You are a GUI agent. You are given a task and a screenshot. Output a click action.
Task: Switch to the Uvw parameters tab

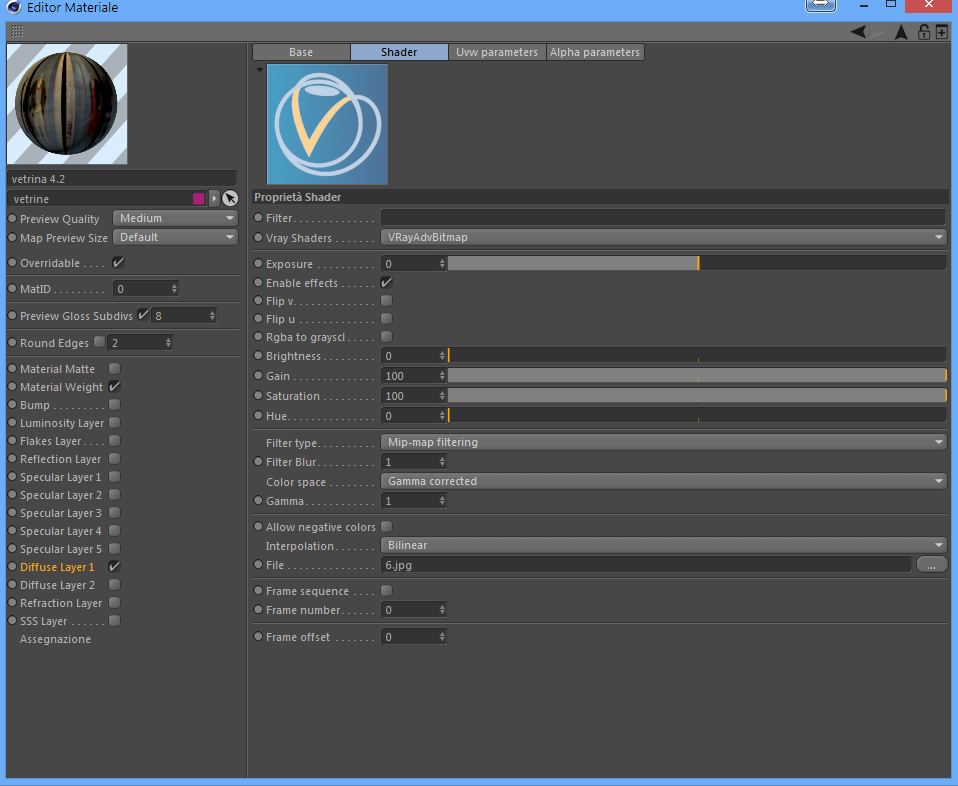(x=497, y=52)
